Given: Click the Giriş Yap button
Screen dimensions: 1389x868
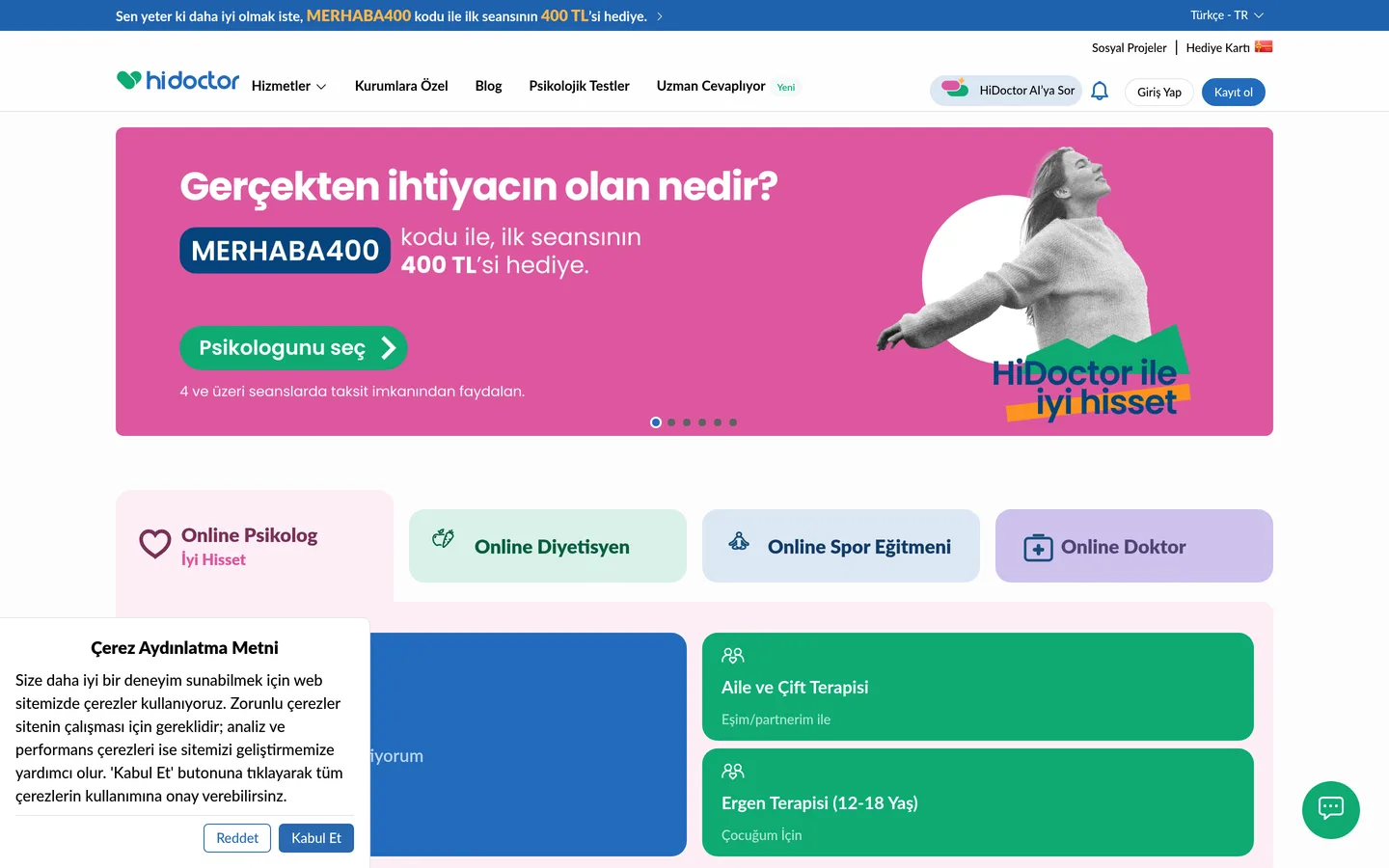Looking at the screenshot, I should (1159, 92).
